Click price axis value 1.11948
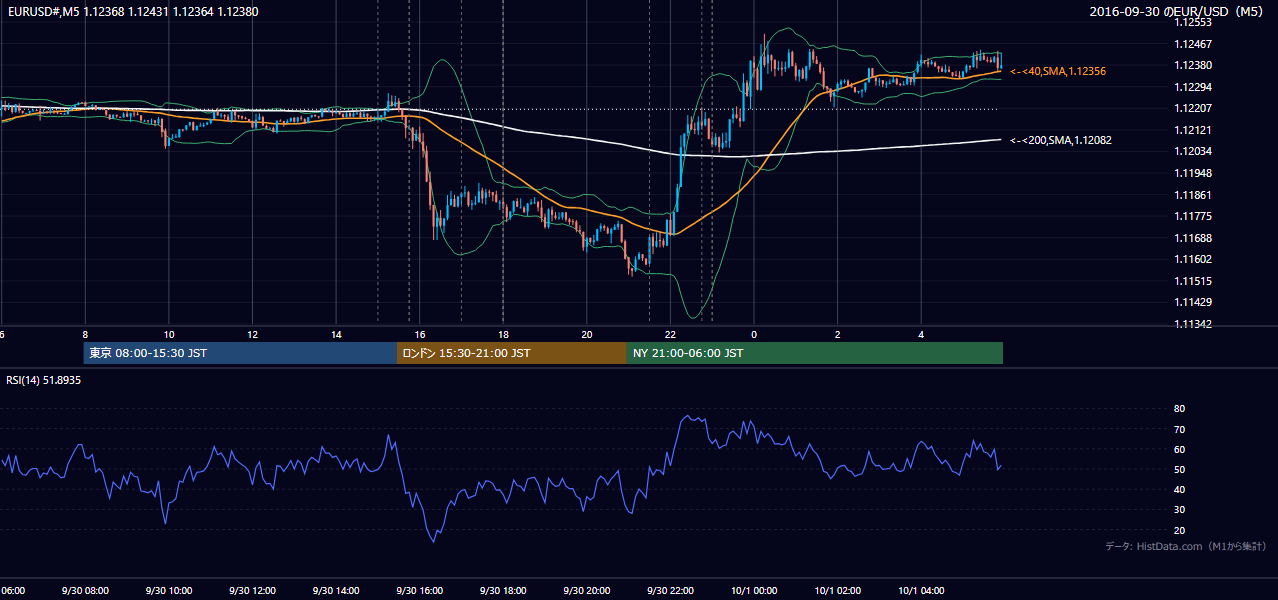 (x=1192, y=174)
